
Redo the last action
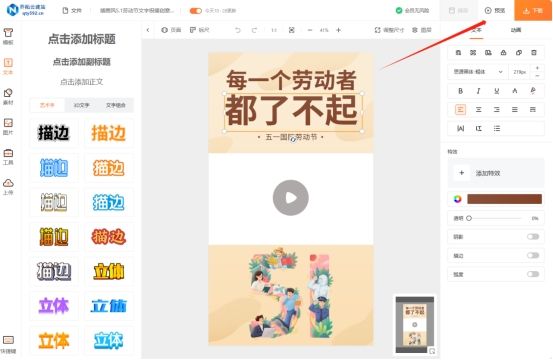(254, 30)
